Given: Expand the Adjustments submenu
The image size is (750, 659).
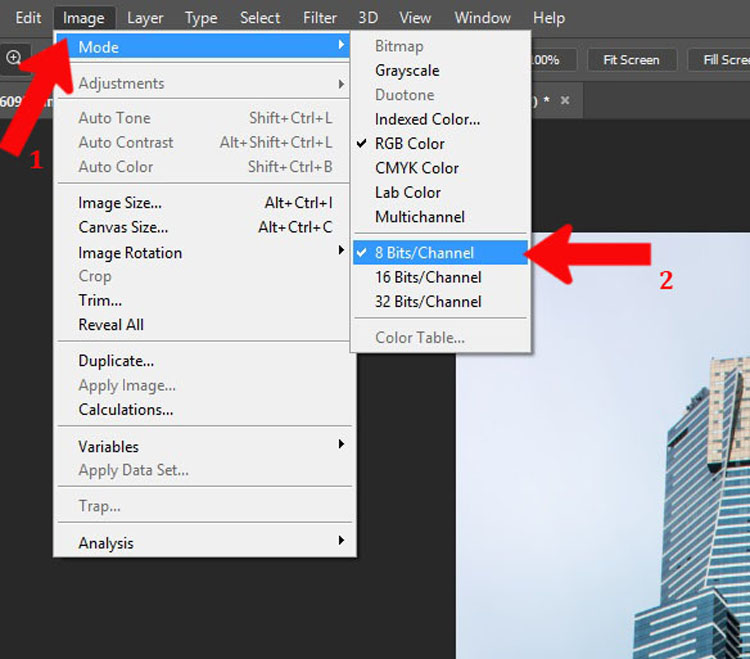Looking at the screenshot, I should (205, 84).
